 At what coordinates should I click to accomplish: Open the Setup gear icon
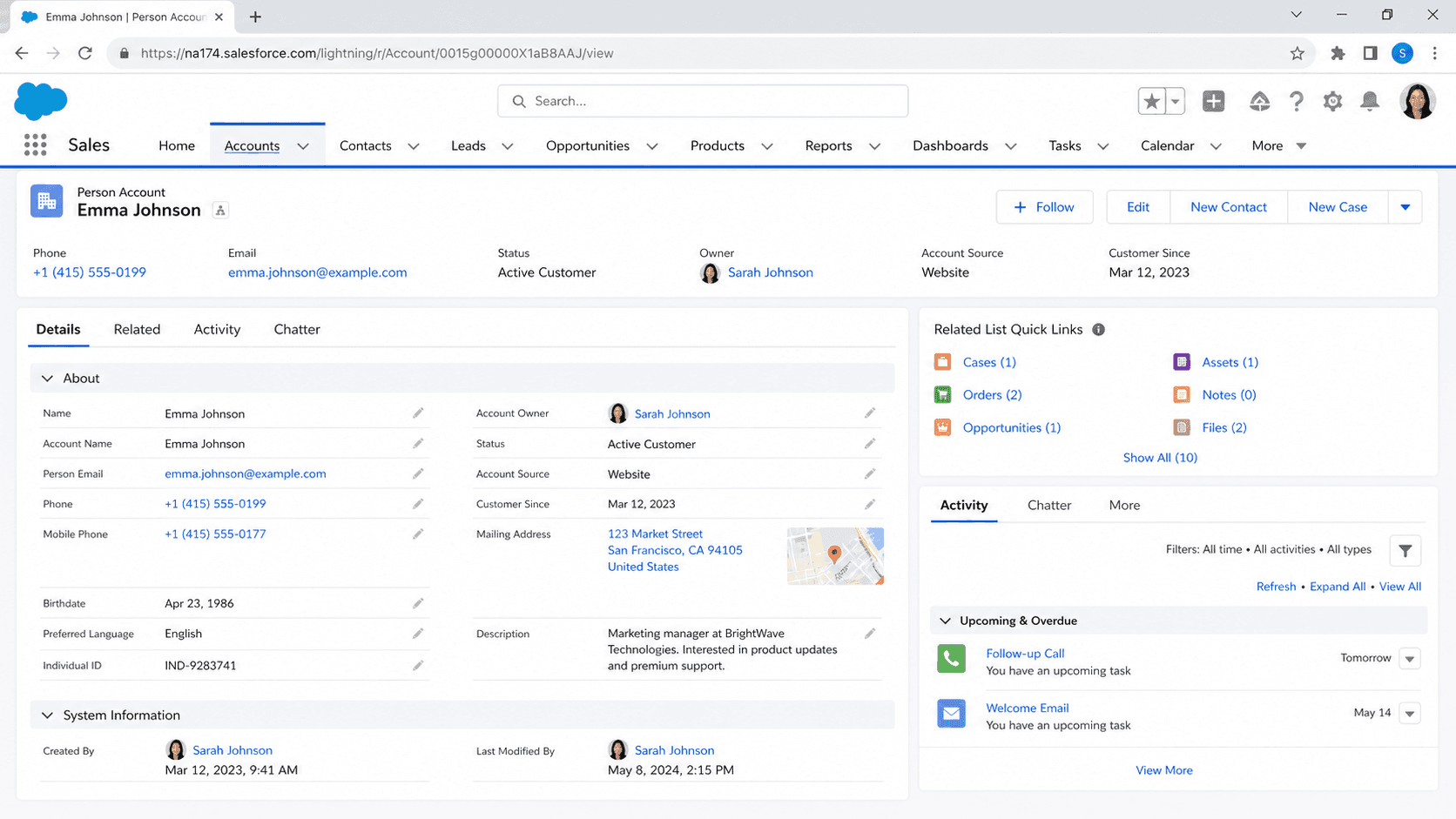click(x=1332, y=101)
